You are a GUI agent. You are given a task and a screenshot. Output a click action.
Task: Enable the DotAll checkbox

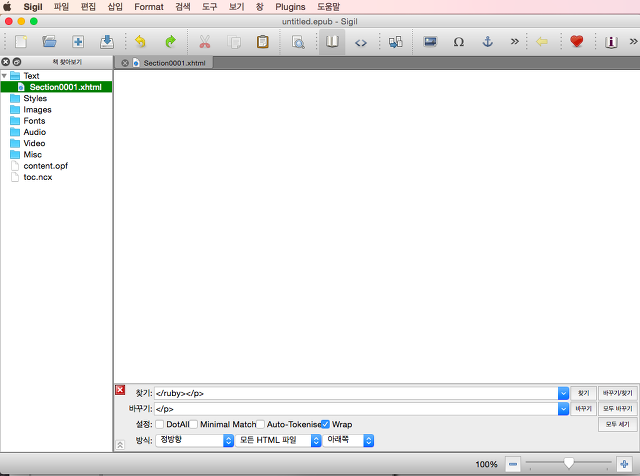click(160, 425)
